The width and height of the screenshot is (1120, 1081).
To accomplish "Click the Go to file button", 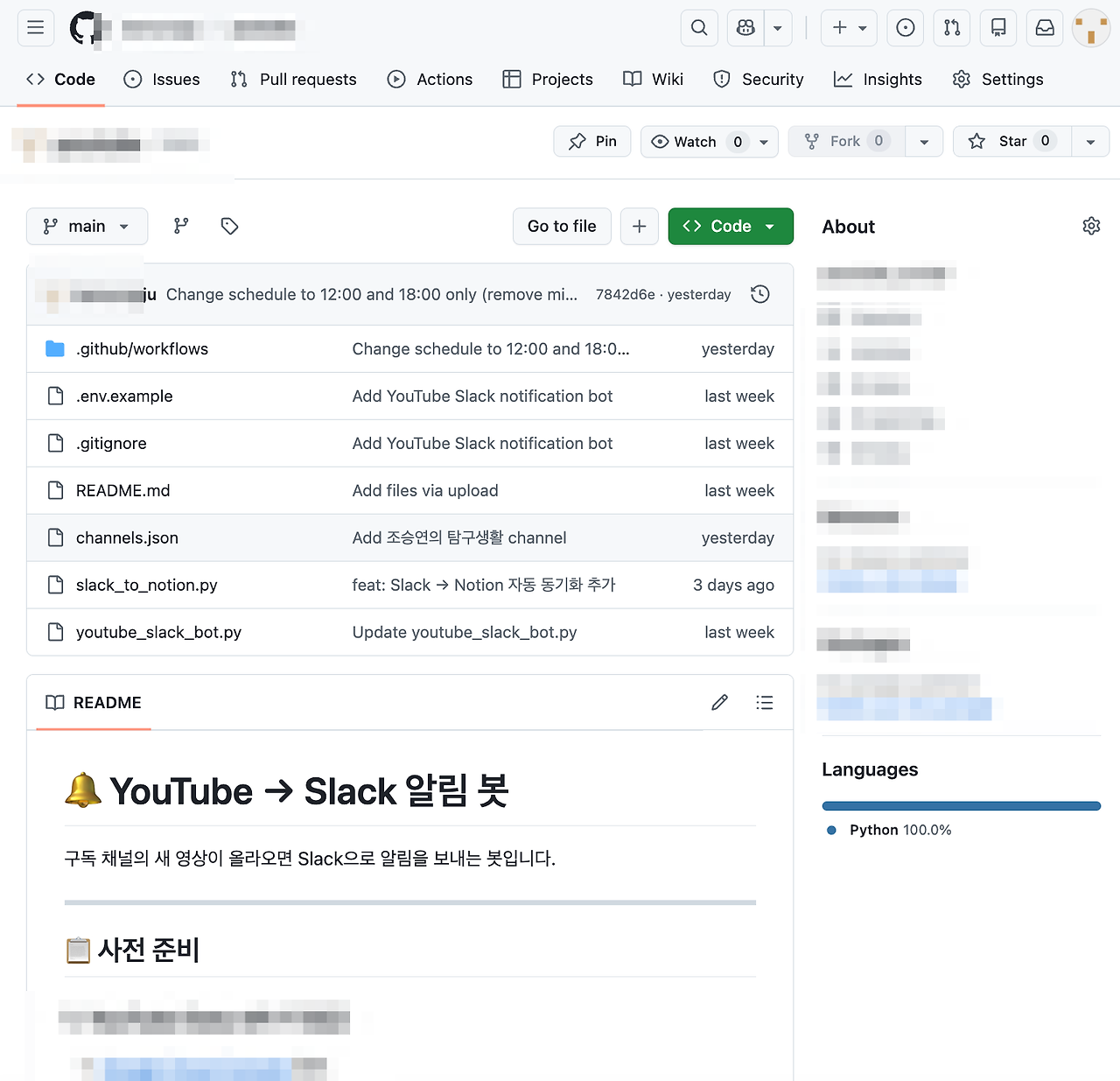I will pyautogui.click(x=562, y=227).
